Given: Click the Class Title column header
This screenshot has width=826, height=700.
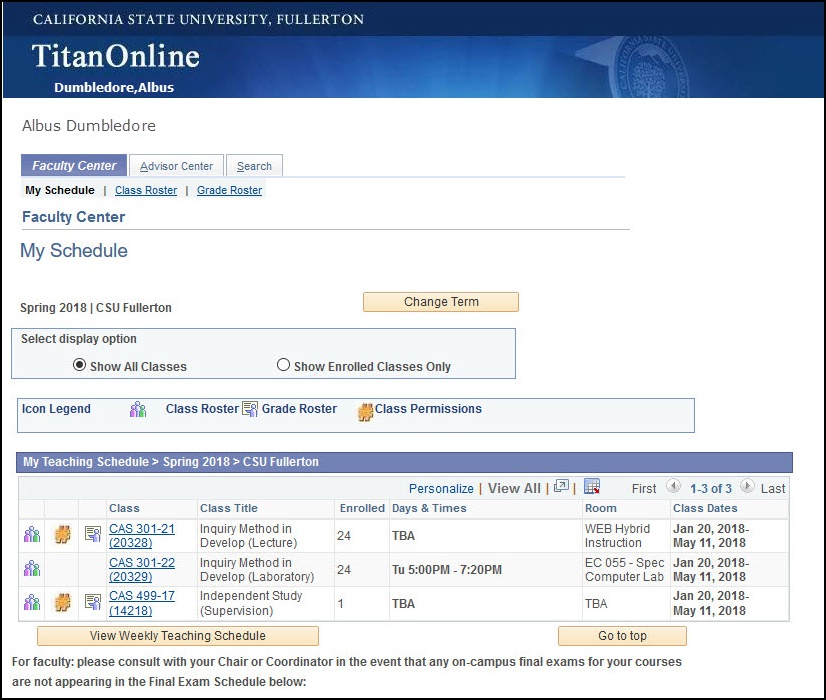Looking at the screenshot, I should (229, 508).
